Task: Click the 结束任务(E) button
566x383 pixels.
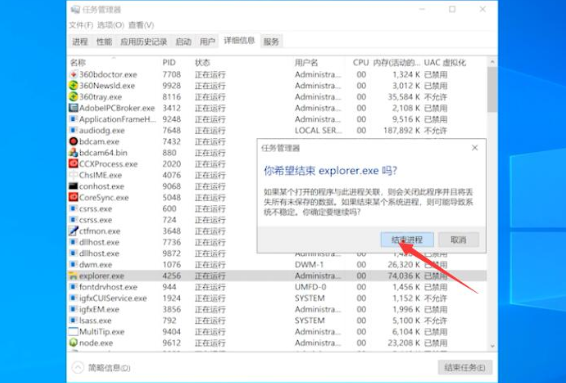Action: click(x=465, y=367)
